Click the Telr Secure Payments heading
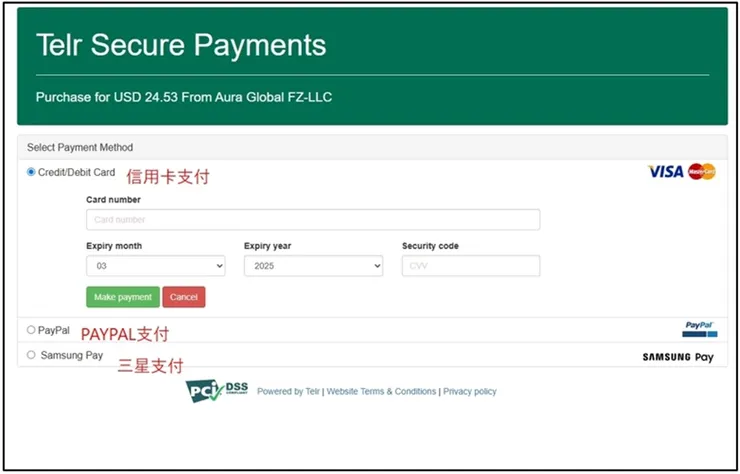Viewport: 740px width, 474px height. coord(181,45)
